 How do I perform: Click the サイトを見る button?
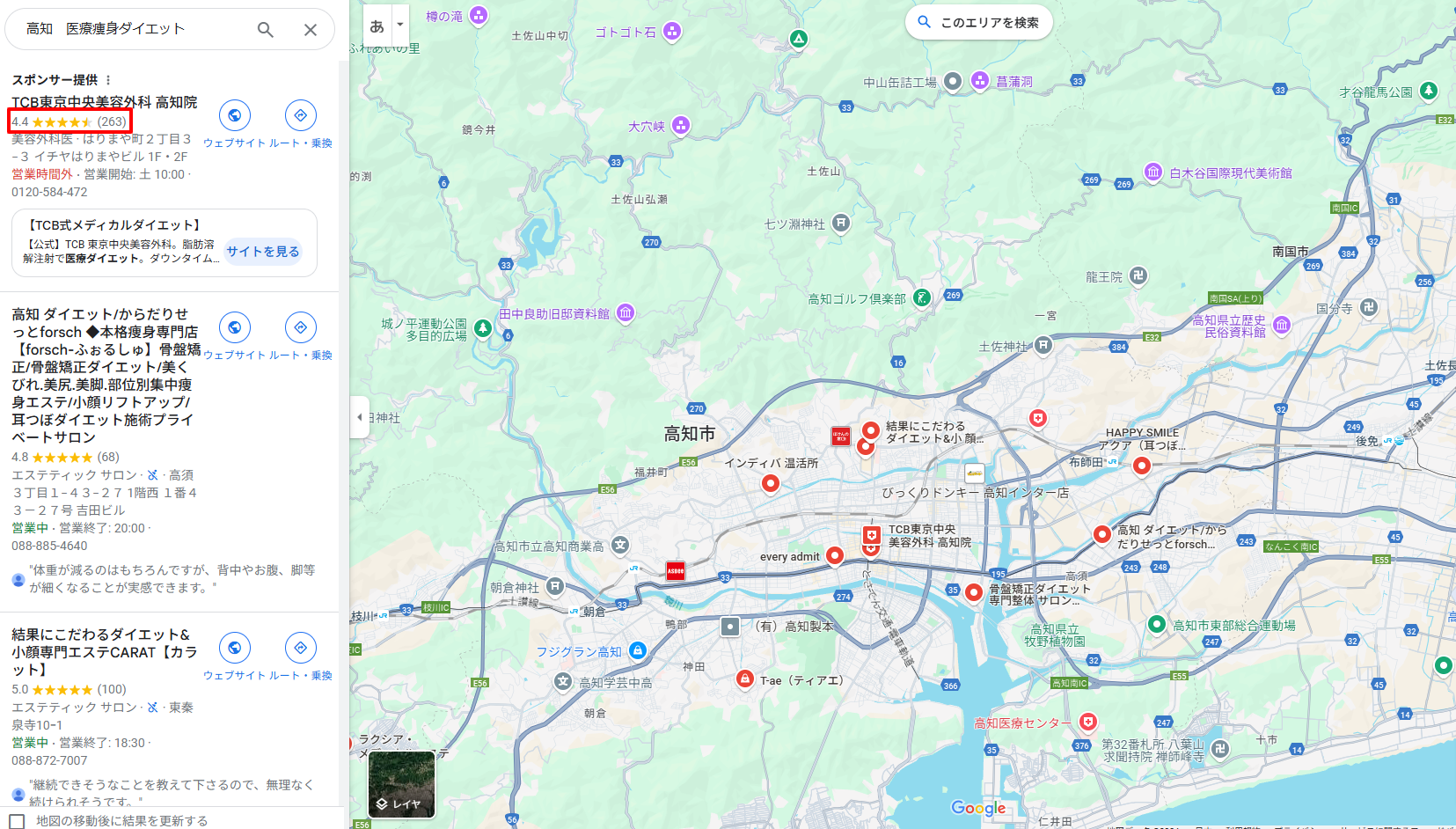263,252
